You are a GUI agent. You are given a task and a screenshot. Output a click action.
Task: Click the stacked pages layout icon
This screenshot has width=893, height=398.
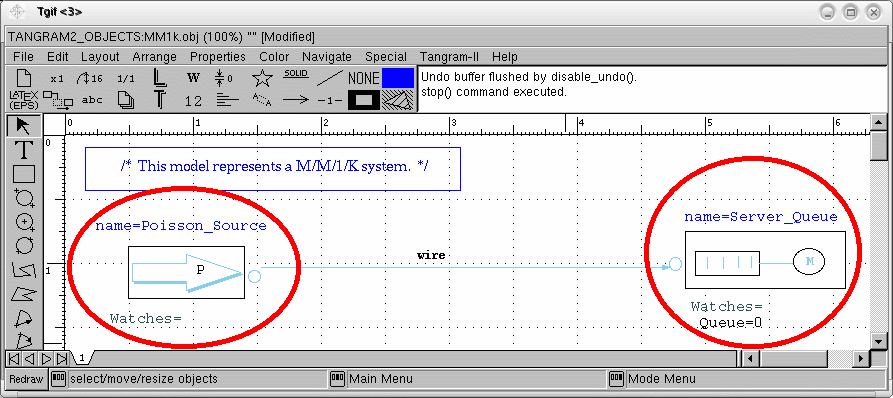[x=126, y=100]
